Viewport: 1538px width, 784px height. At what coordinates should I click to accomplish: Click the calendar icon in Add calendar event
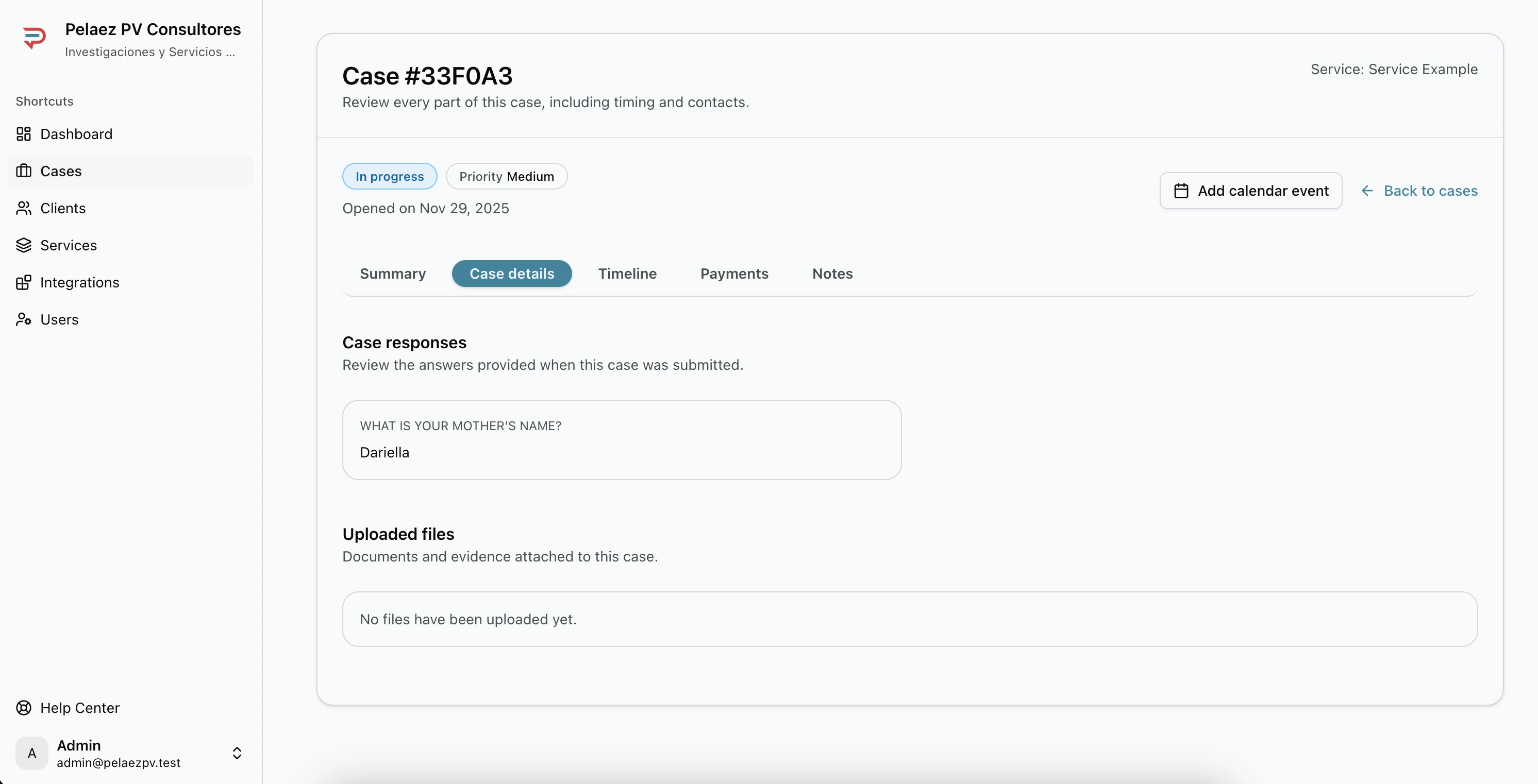click(1181, 191)
